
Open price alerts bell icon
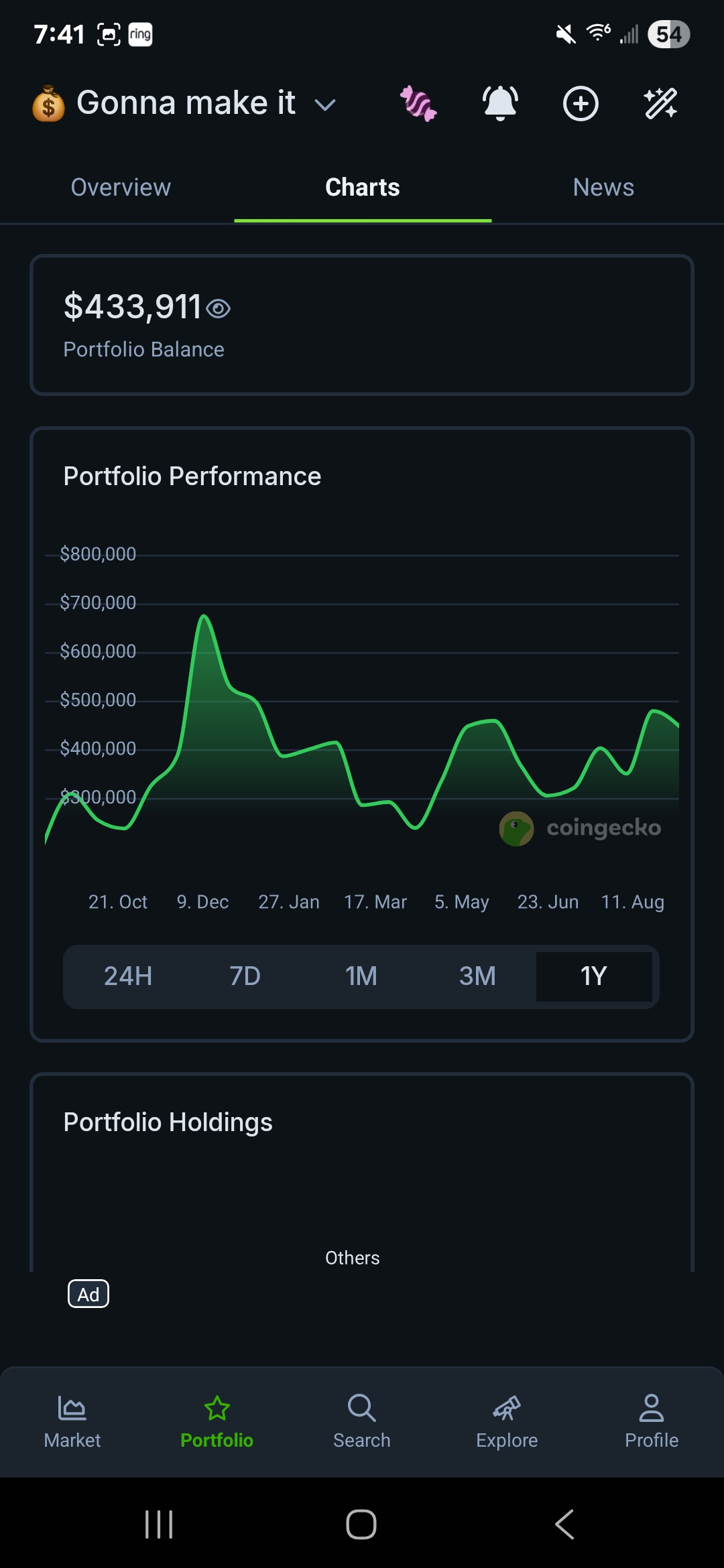pos(500,103)
